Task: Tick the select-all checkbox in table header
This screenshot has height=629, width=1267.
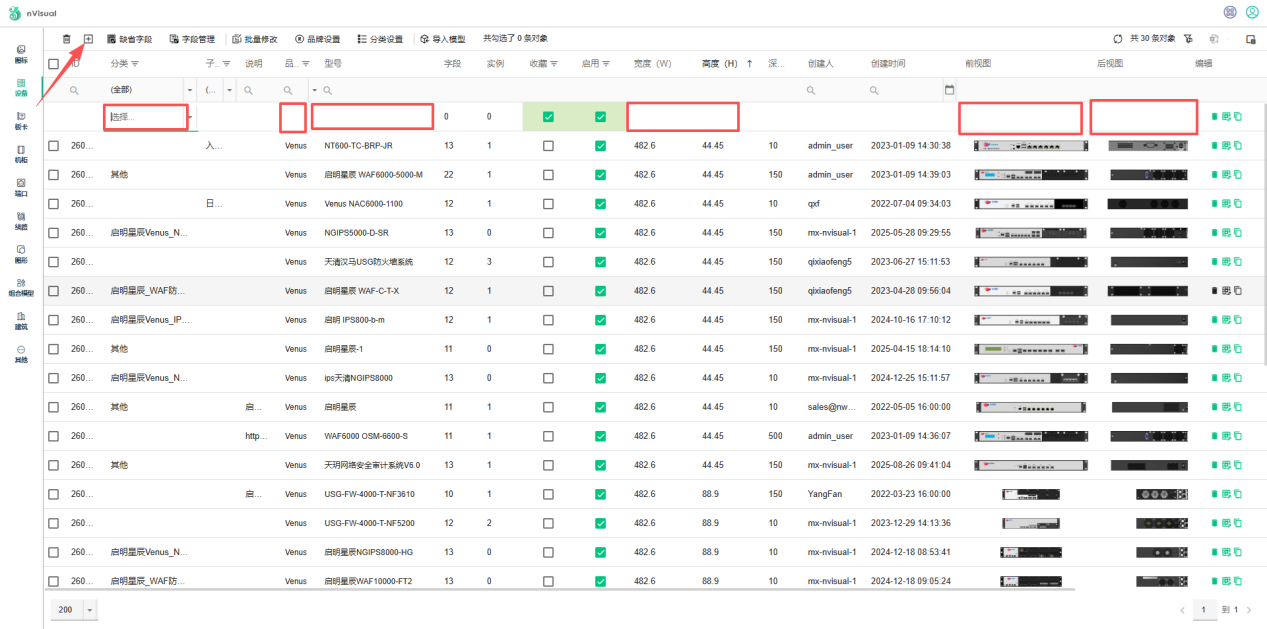Action: point(54,64)
